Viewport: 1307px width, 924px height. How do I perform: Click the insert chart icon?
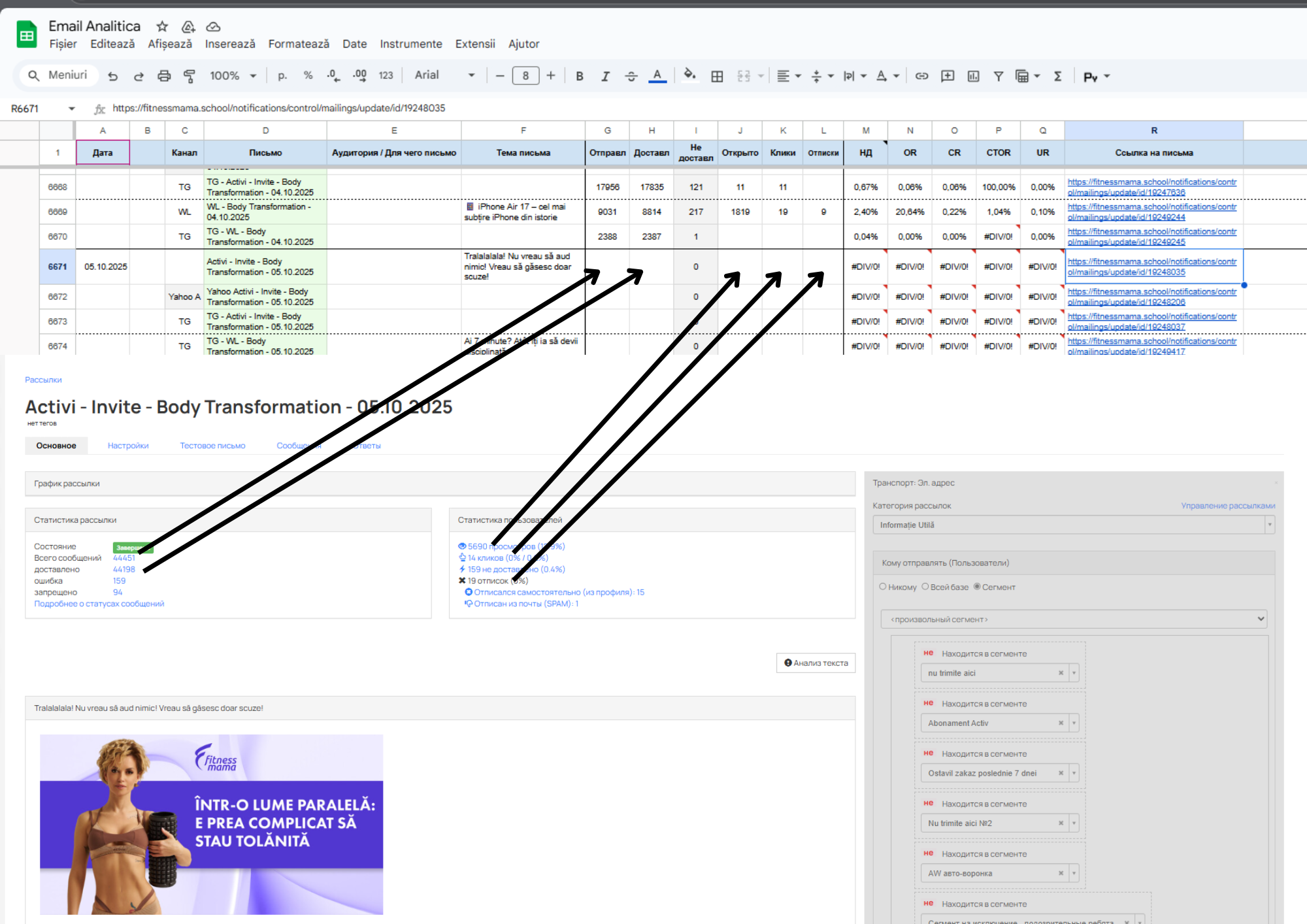[973, 76]
